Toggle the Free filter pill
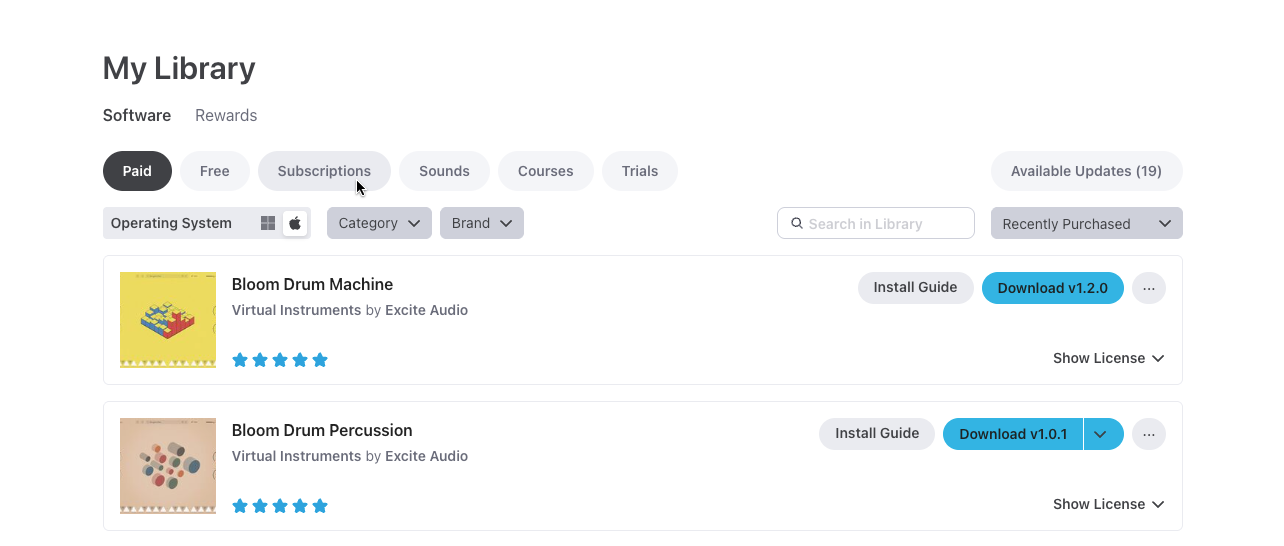Viewport: 1284px width, 546px height. pyautogui.click(x=215, y=171)
